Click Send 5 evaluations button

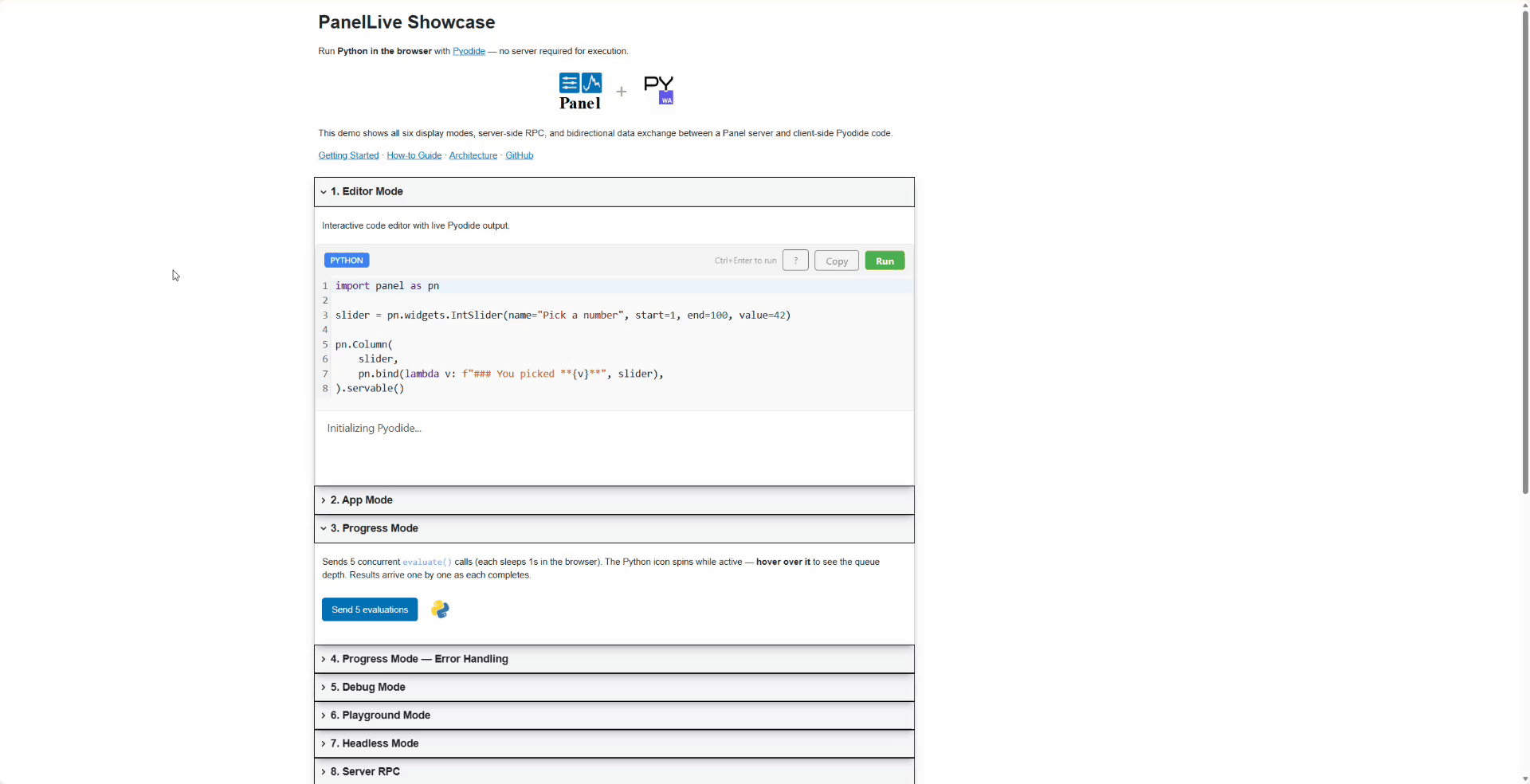point(370,610)
